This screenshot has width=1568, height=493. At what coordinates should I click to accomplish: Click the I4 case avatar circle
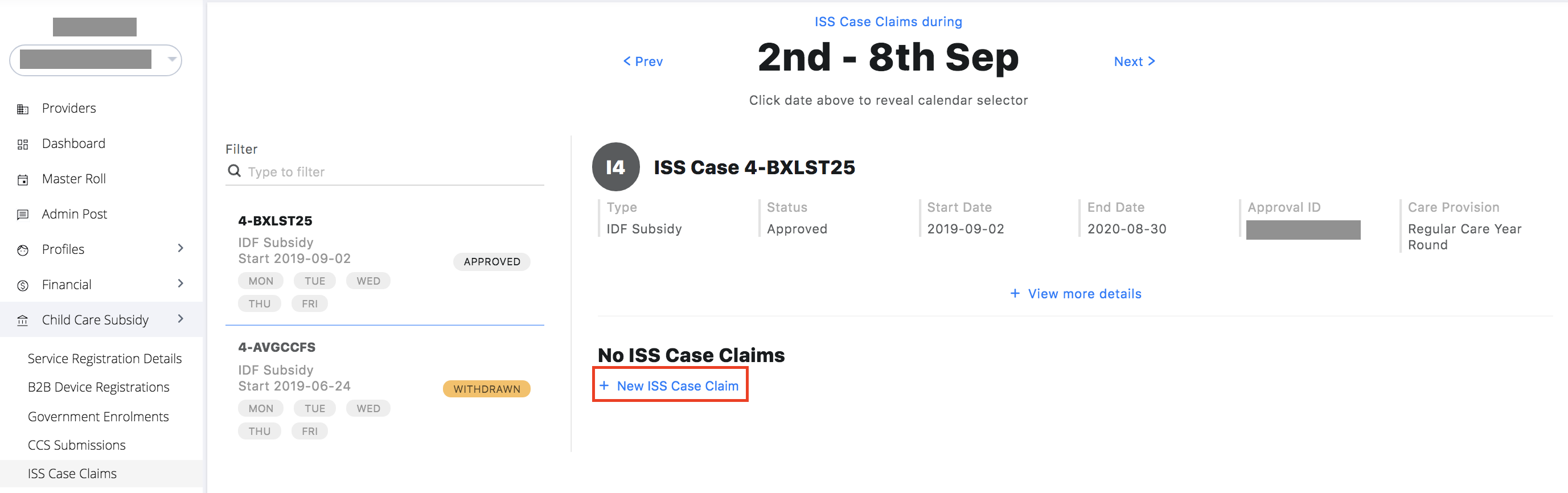pyautogui.click(x=615, y=167)
